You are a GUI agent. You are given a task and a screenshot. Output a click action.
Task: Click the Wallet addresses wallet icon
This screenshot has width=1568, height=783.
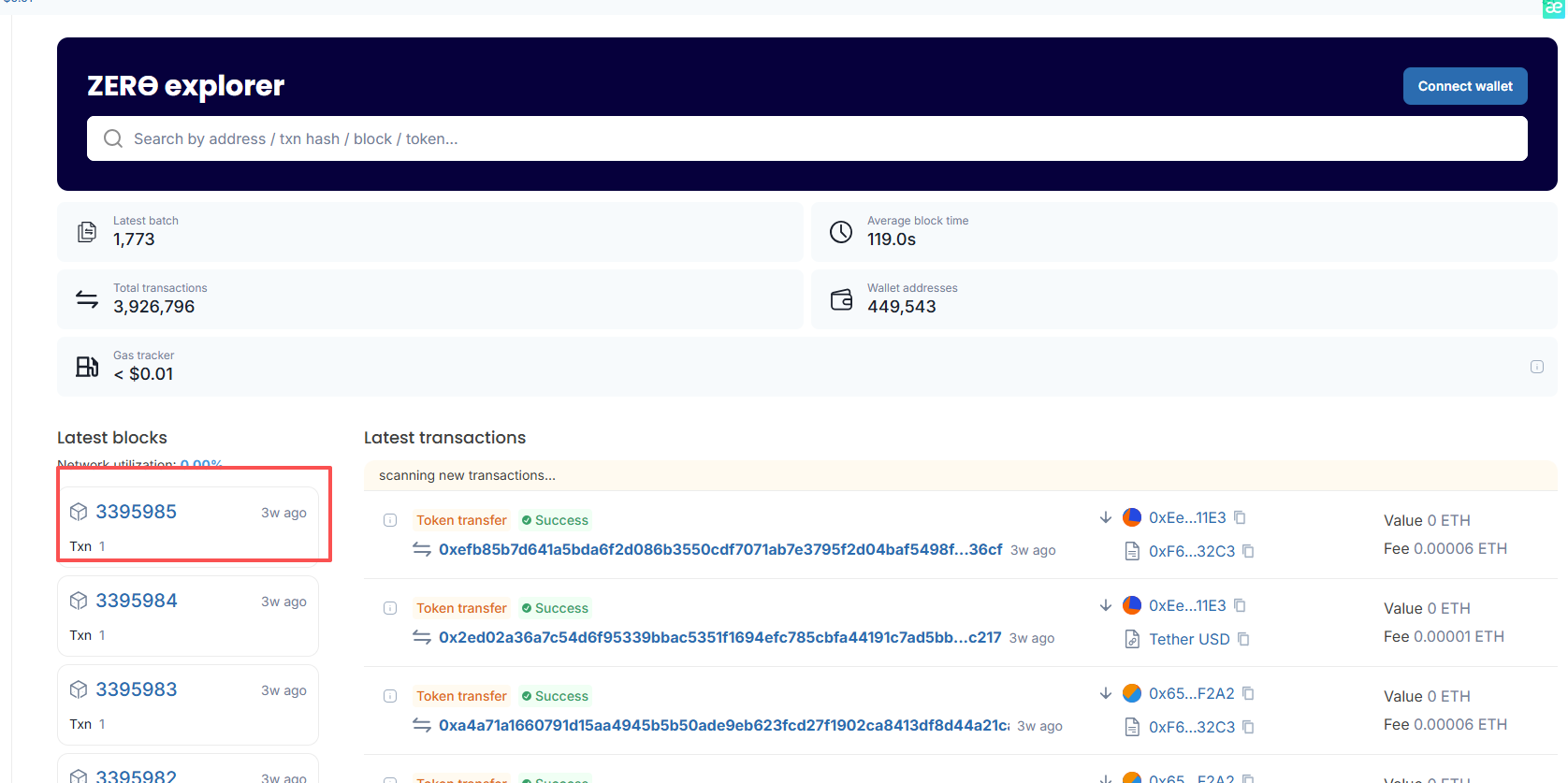841,299
